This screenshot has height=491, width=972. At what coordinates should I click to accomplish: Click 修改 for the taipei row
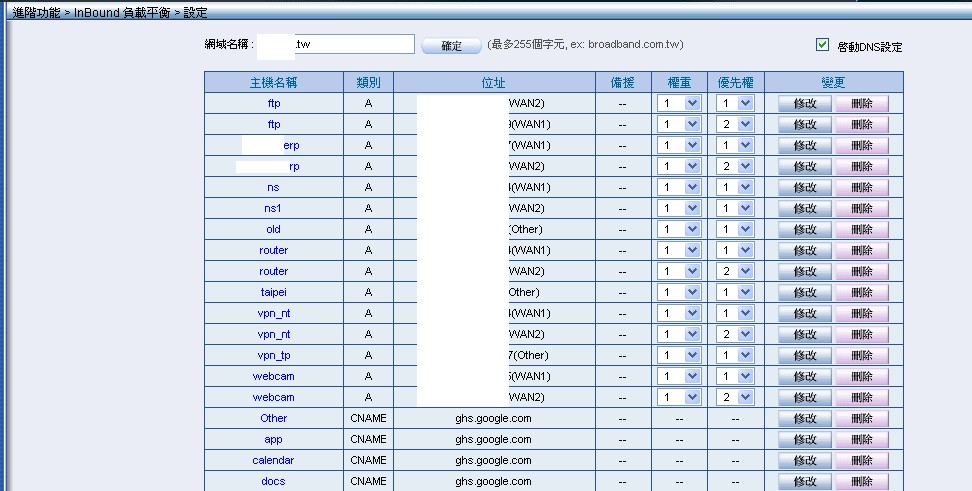coord(805,292)
